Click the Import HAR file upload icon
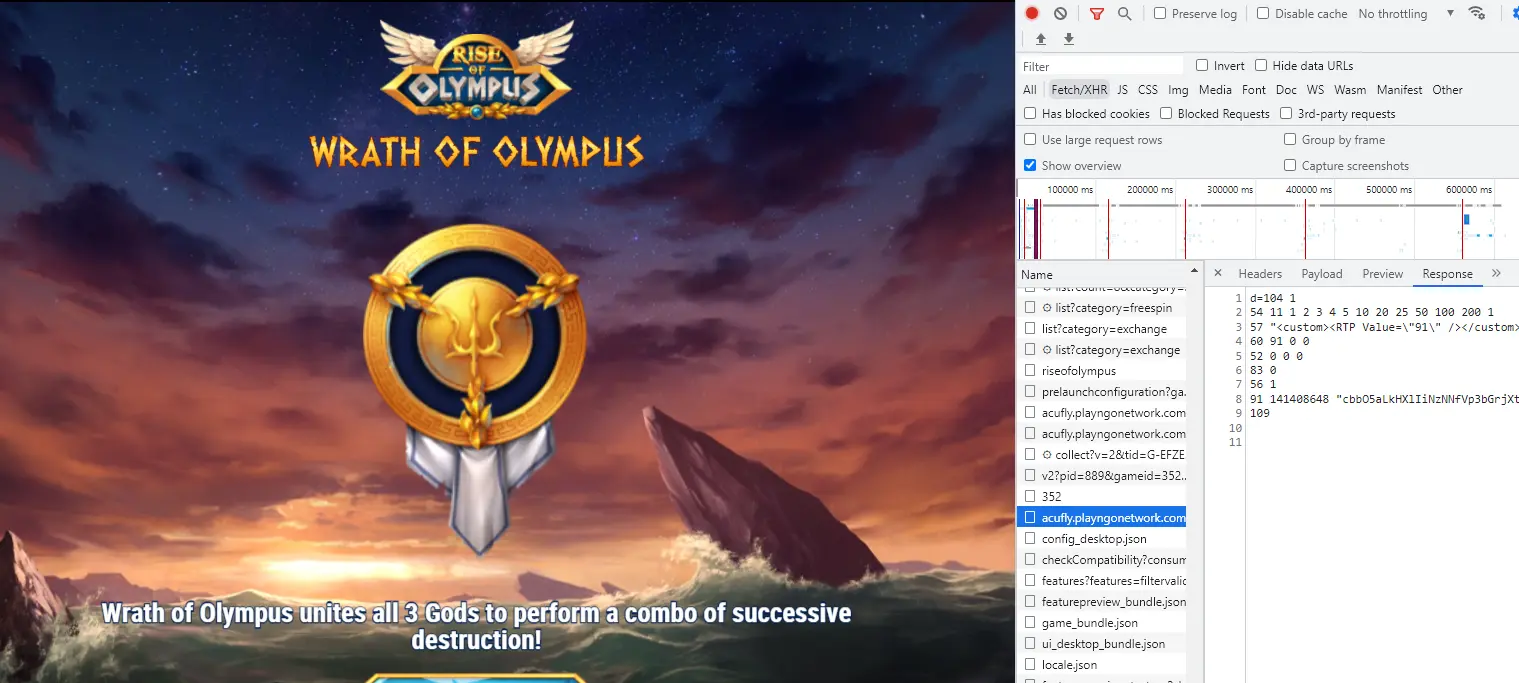This screenshot has height=683, width=1519. (1041, 39)
